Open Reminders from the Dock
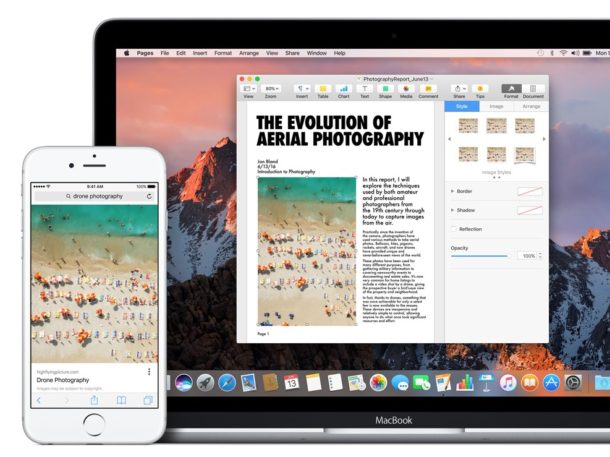 335,383
